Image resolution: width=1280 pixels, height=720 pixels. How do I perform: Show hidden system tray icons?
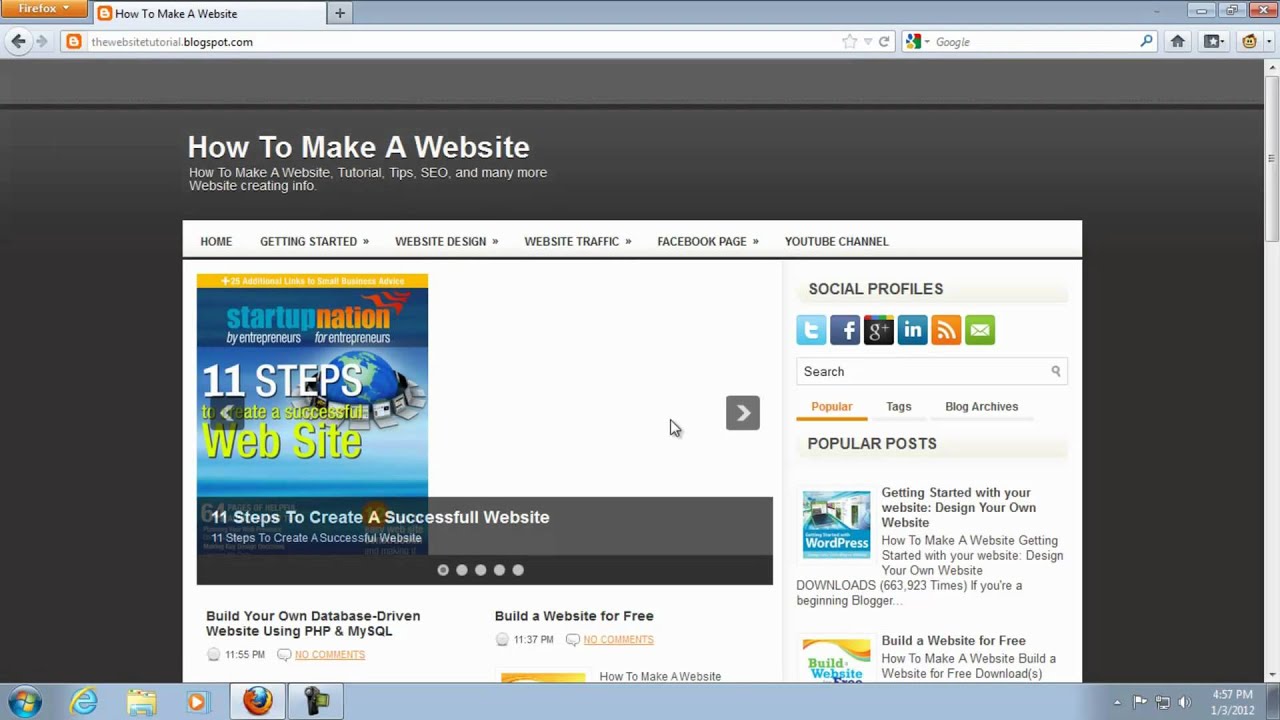click(1117, 702)
